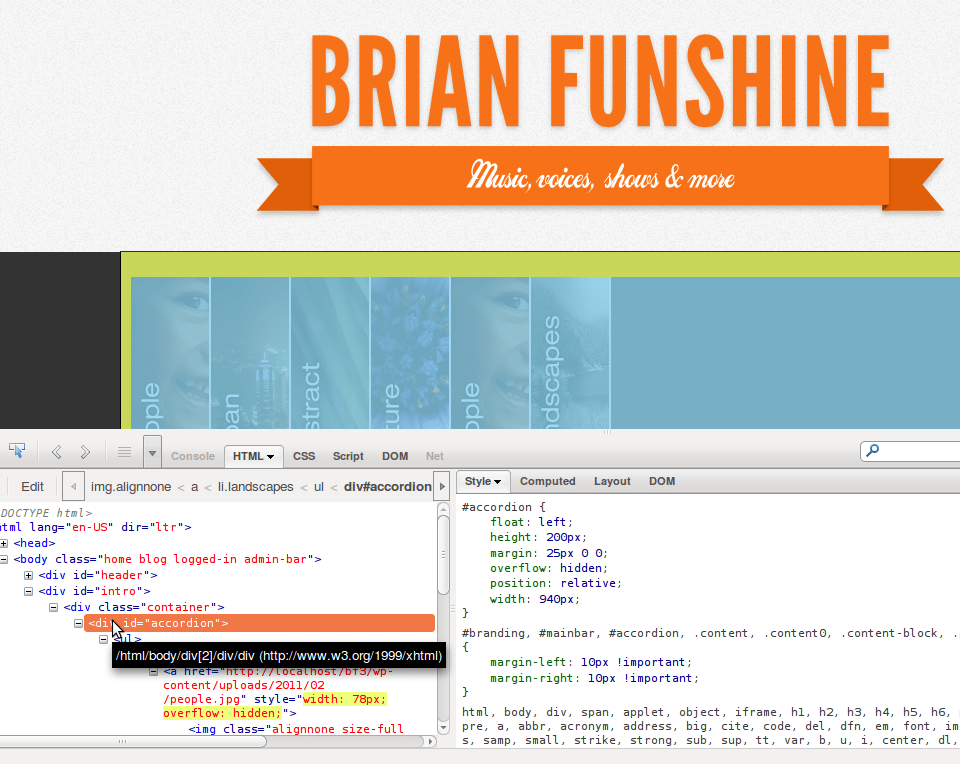Open the panel selector dropdown arrow
The width and height of the screenshot is (960, 764).
coord(152,453)
